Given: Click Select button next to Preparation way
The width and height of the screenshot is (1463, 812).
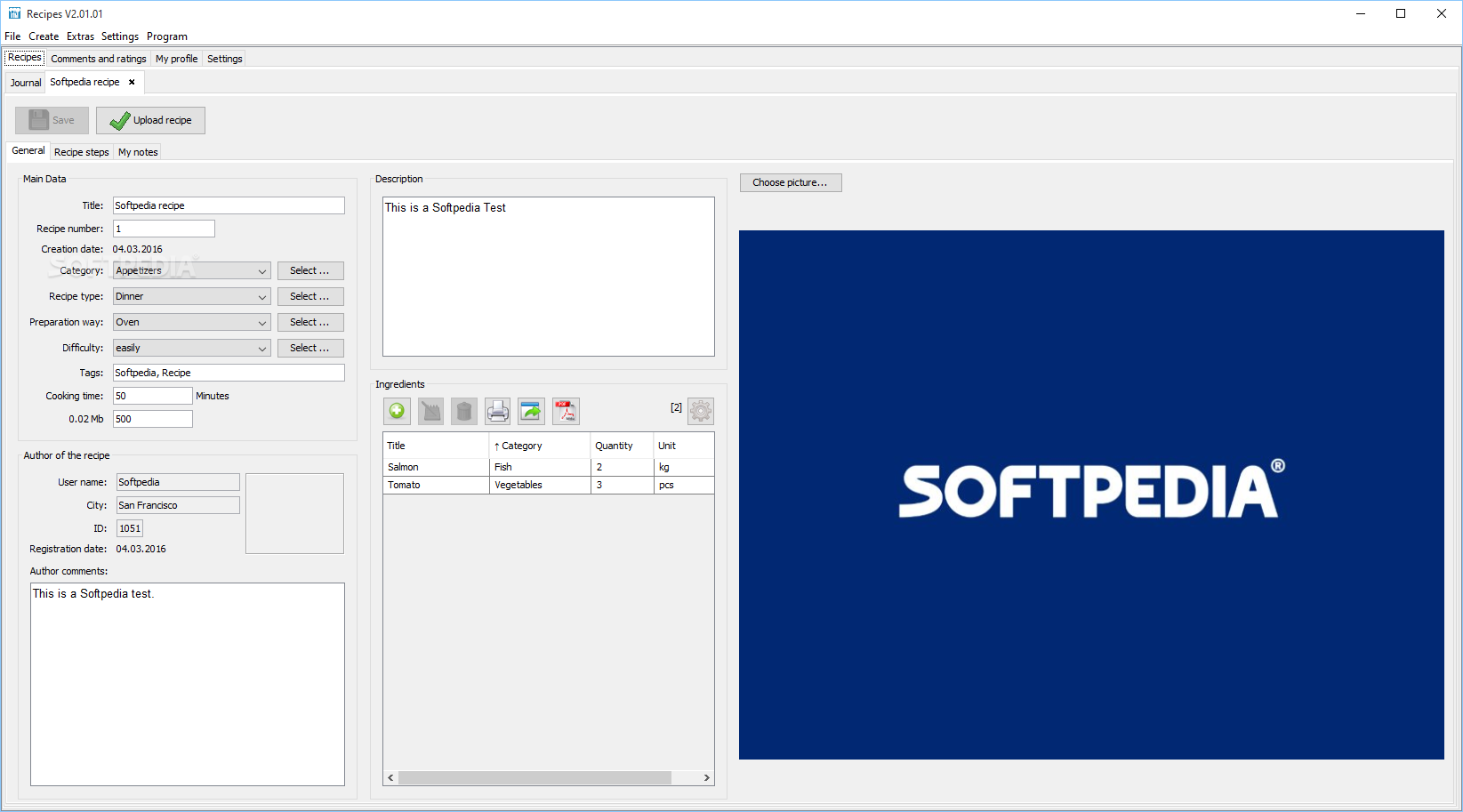Looking at the screenshot, I should pos(310,322).
